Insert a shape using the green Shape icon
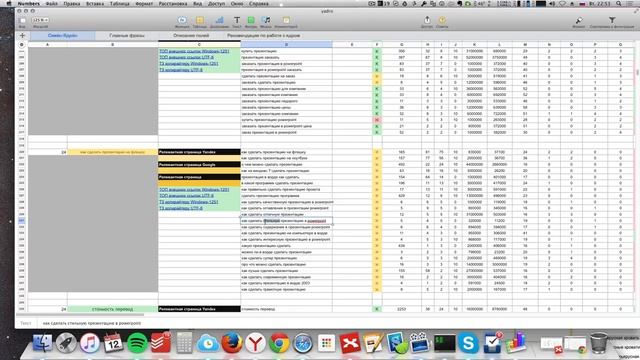Image resolution: width=640 pixels, height=360 pixels. tap(251, 20)
